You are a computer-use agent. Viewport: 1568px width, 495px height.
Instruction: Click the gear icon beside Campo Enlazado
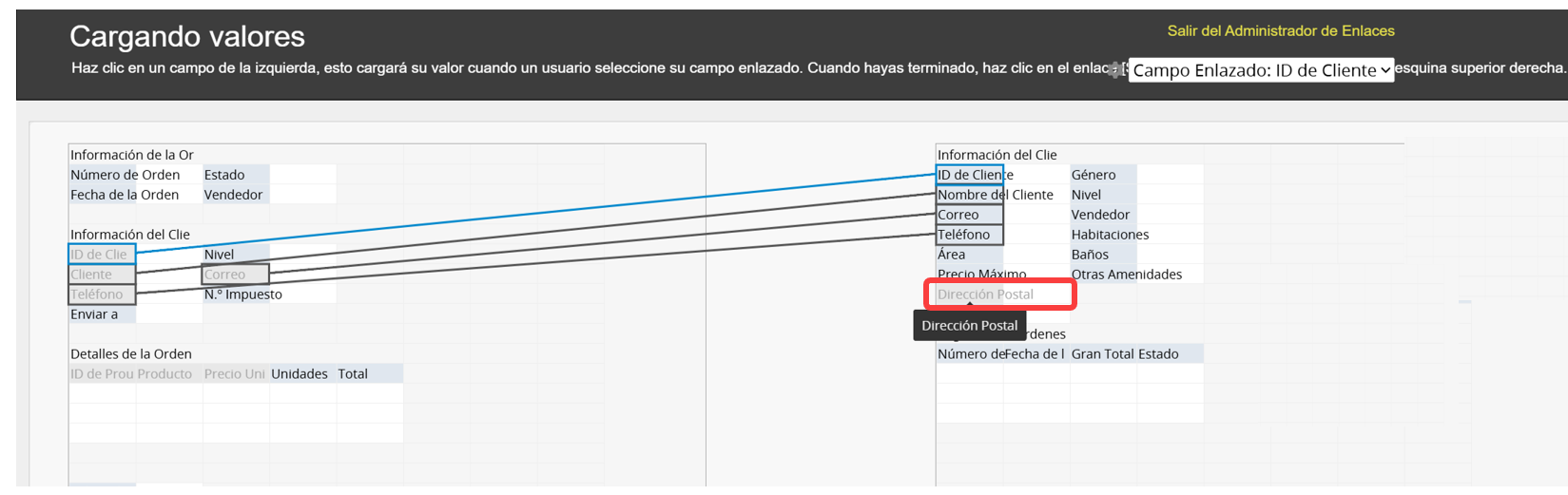1116,70
